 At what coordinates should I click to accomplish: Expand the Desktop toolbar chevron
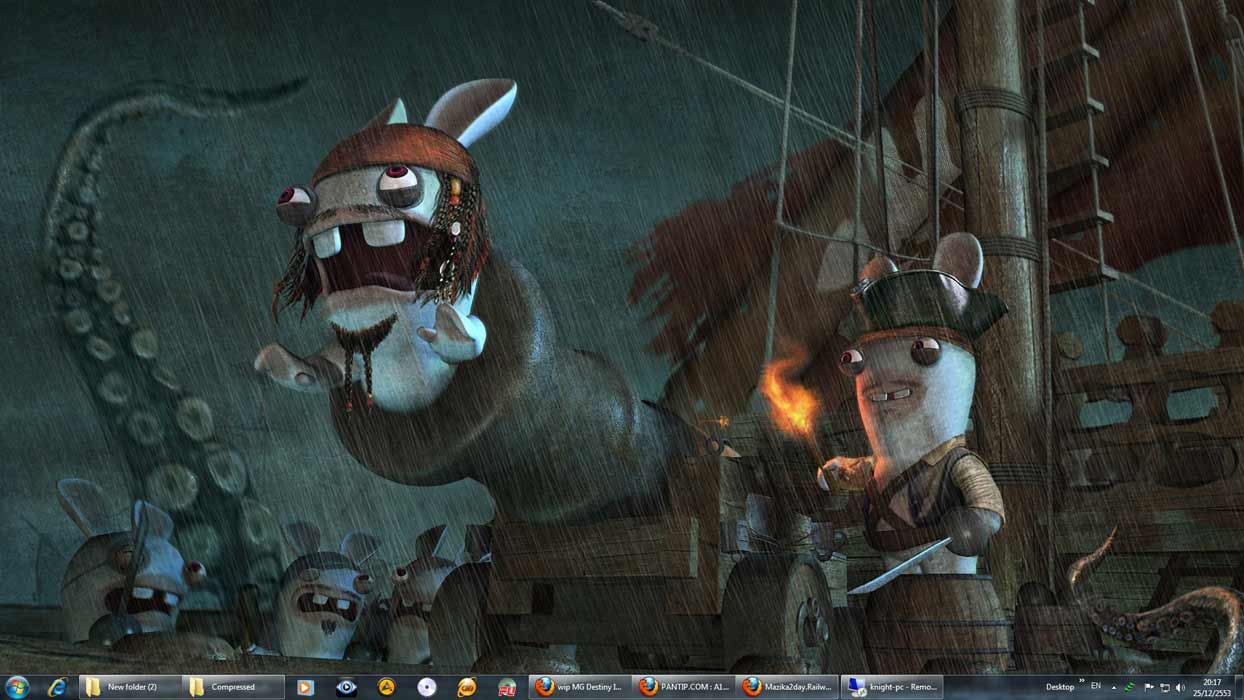coord(1082,681)
